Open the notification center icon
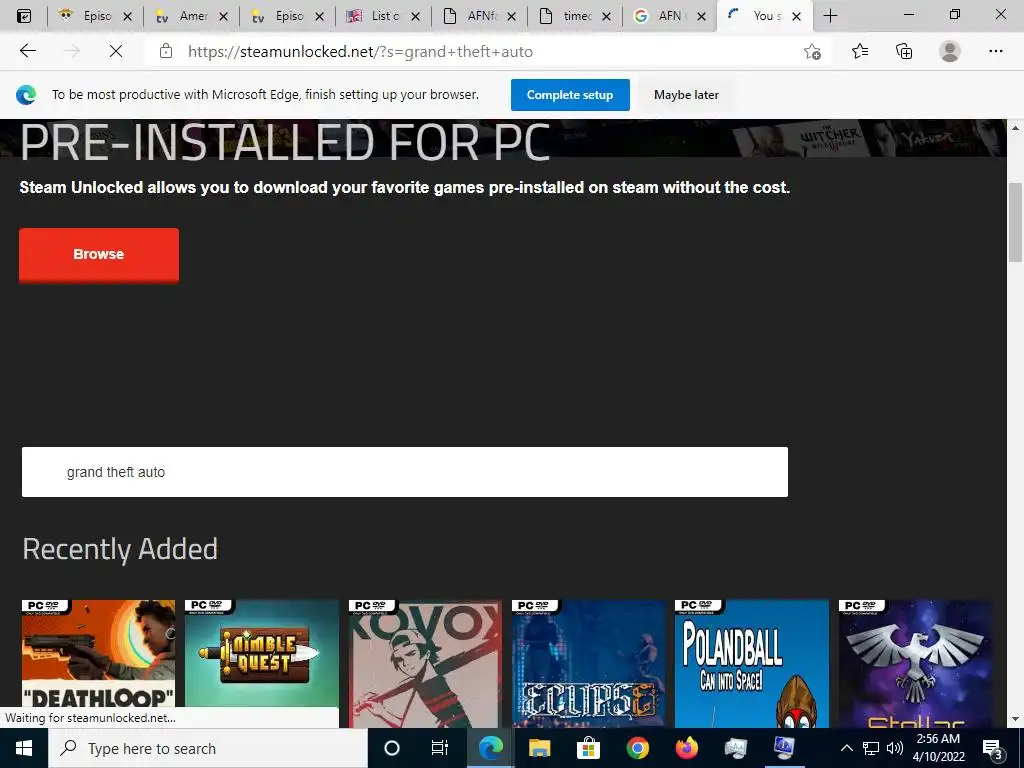Screen dimensions: 1024x768 993,750
